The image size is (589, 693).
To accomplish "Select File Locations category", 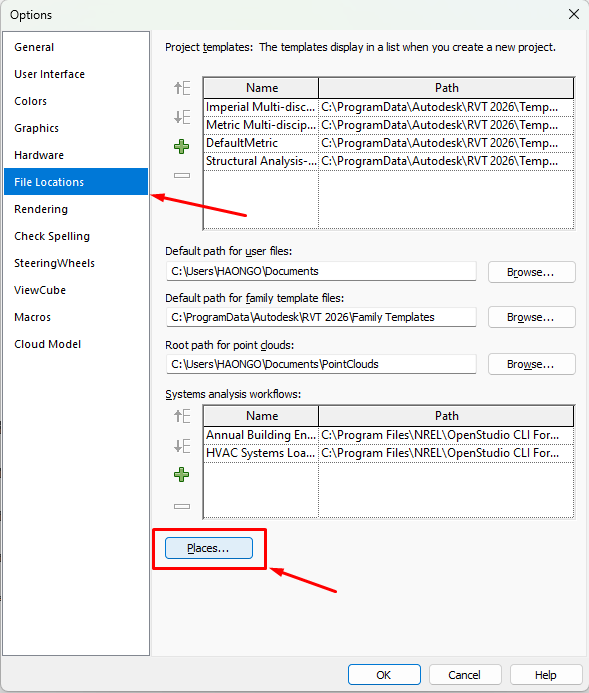I will (x=76, y=182).
